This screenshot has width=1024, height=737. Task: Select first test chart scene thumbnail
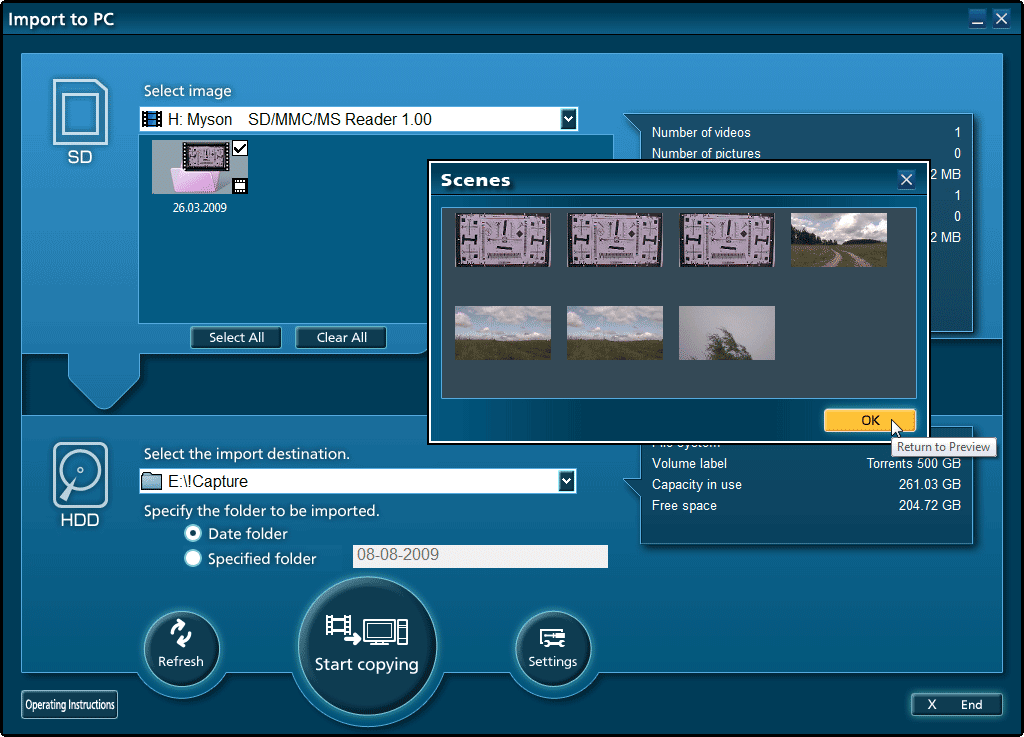503,240
